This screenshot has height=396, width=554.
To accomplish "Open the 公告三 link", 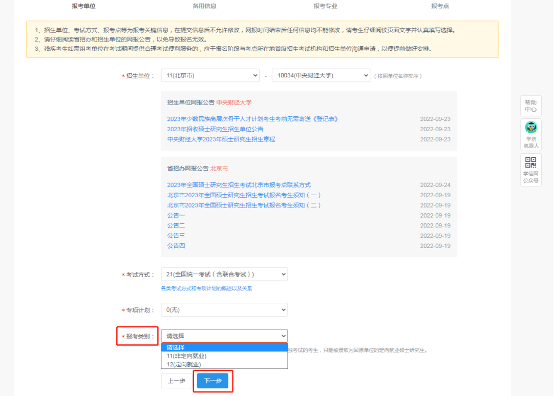I will point(176,236).
